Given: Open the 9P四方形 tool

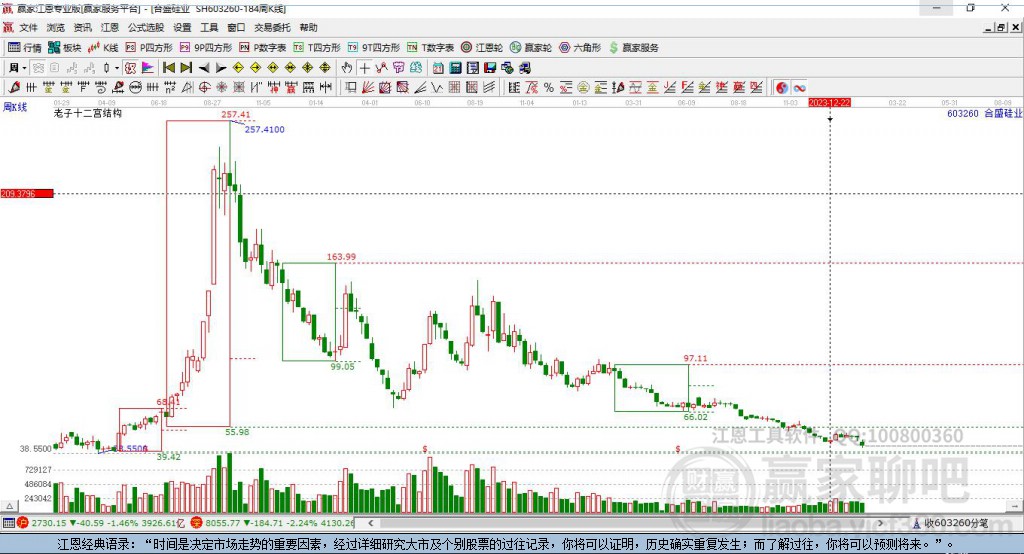Looking at the screenshot, I should coord(206,48).
